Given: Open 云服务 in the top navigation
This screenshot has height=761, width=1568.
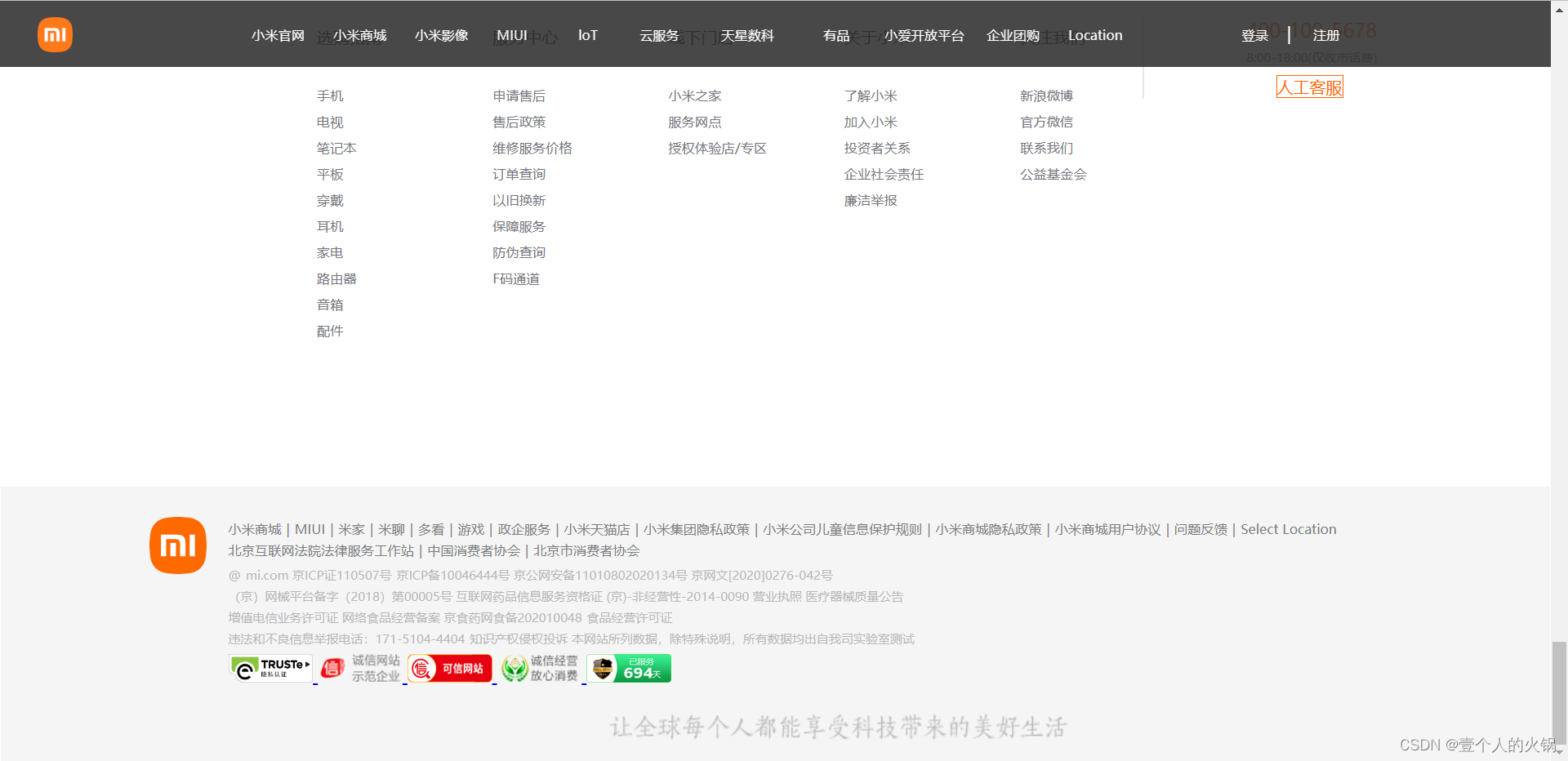Looking at the screenshot, I should [x=659, y=36].
